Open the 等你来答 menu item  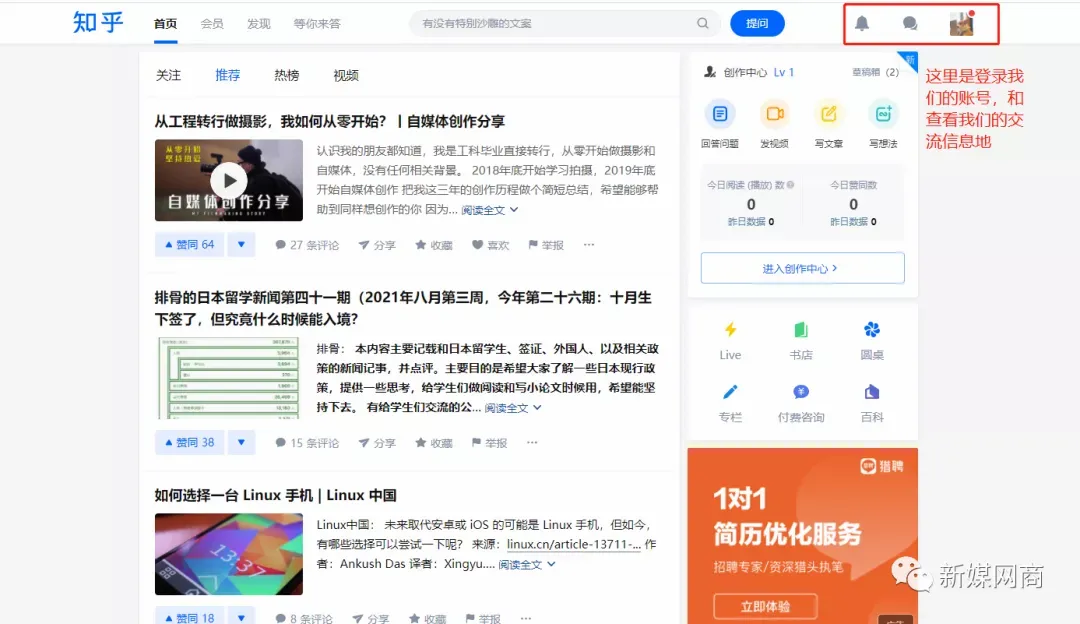pos(317,23)
